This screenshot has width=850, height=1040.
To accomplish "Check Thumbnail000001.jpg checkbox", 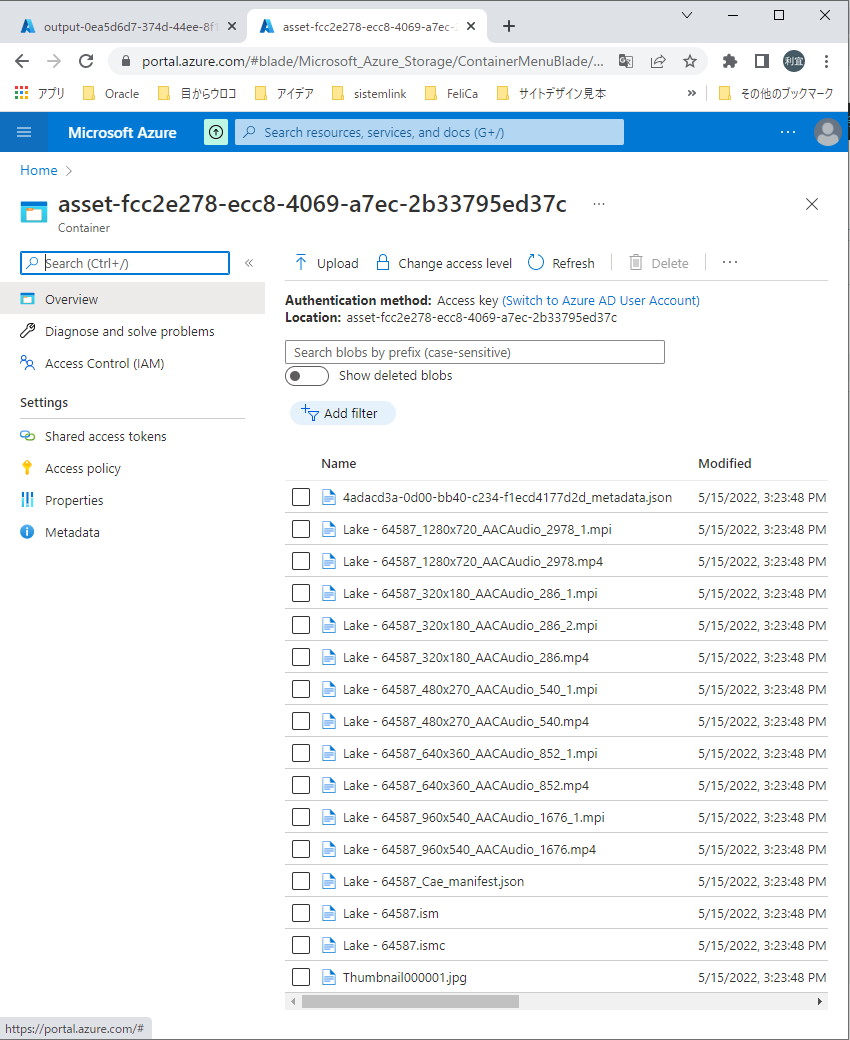I will 301,977.
